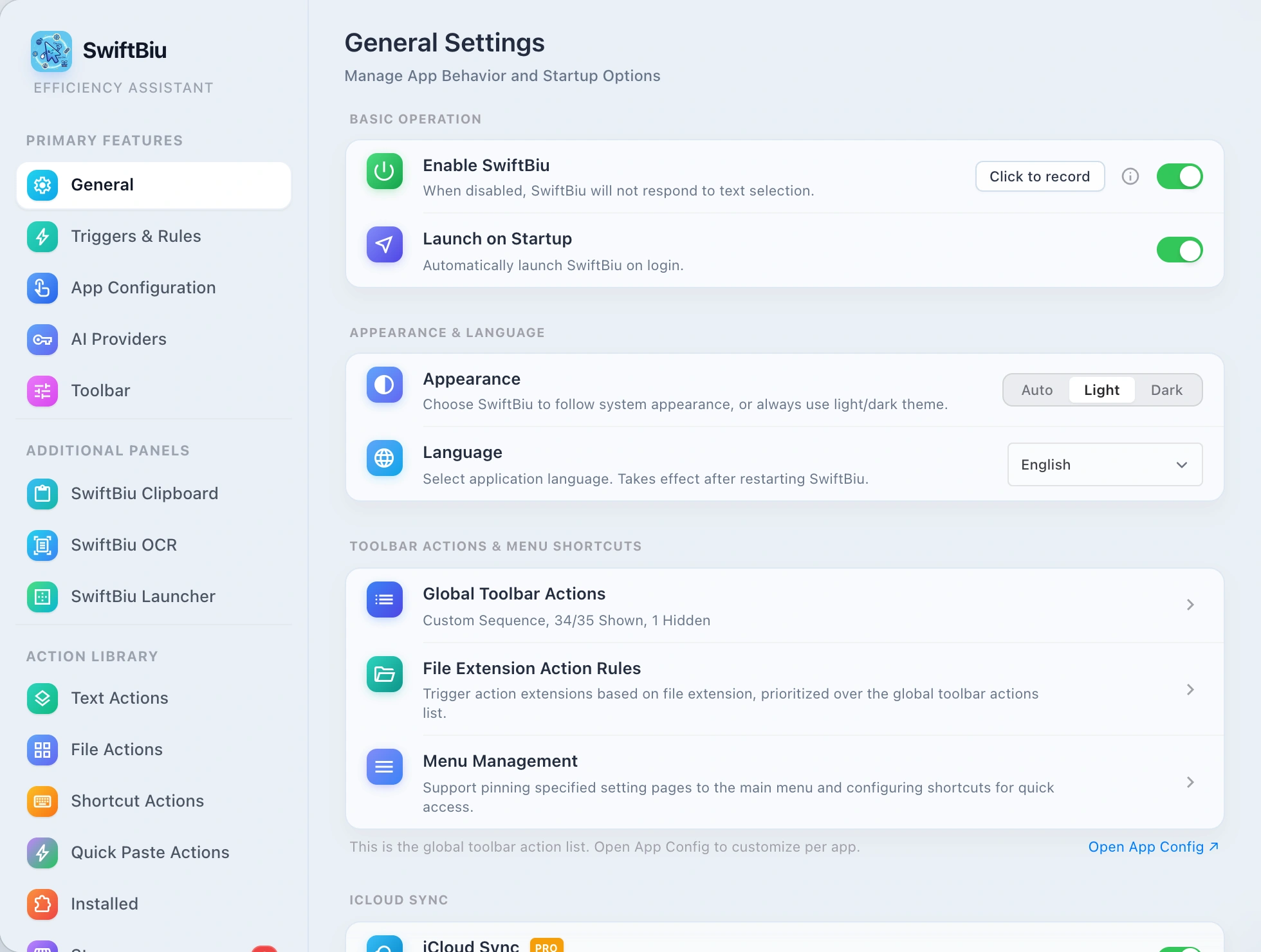Click the General gear icon in sidebar

click(x=42, y=185)
